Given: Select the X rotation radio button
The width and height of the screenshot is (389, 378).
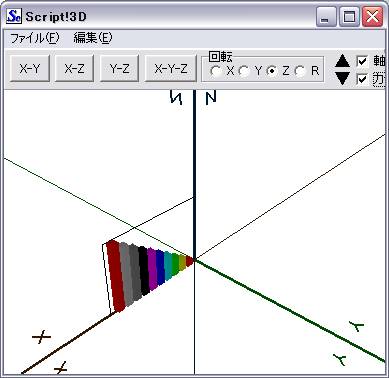Looking at the screenshot, I should point(217,71).
